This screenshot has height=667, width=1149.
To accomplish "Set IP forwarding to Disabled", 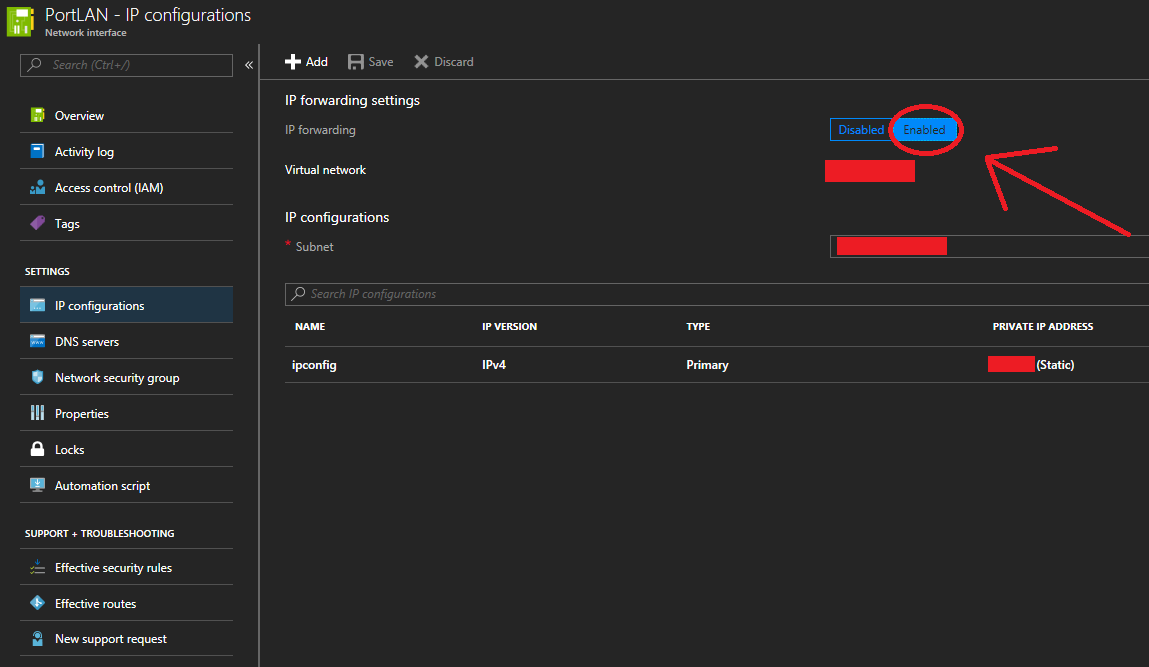I will [861, 130].
